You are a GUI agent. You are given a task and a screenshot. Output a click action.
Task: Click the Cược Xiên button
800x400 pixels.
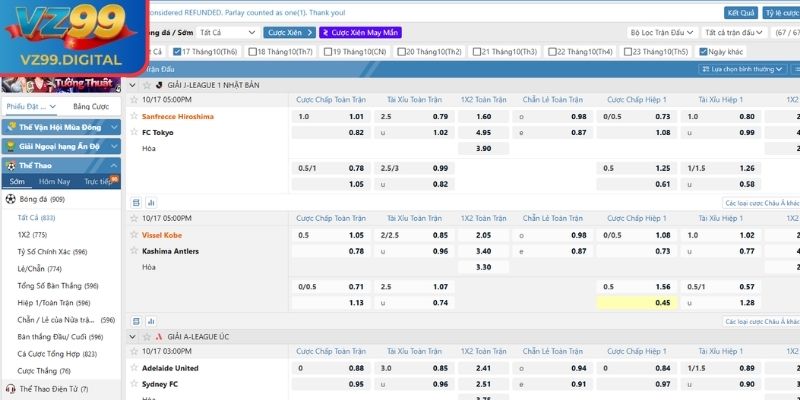289,32
